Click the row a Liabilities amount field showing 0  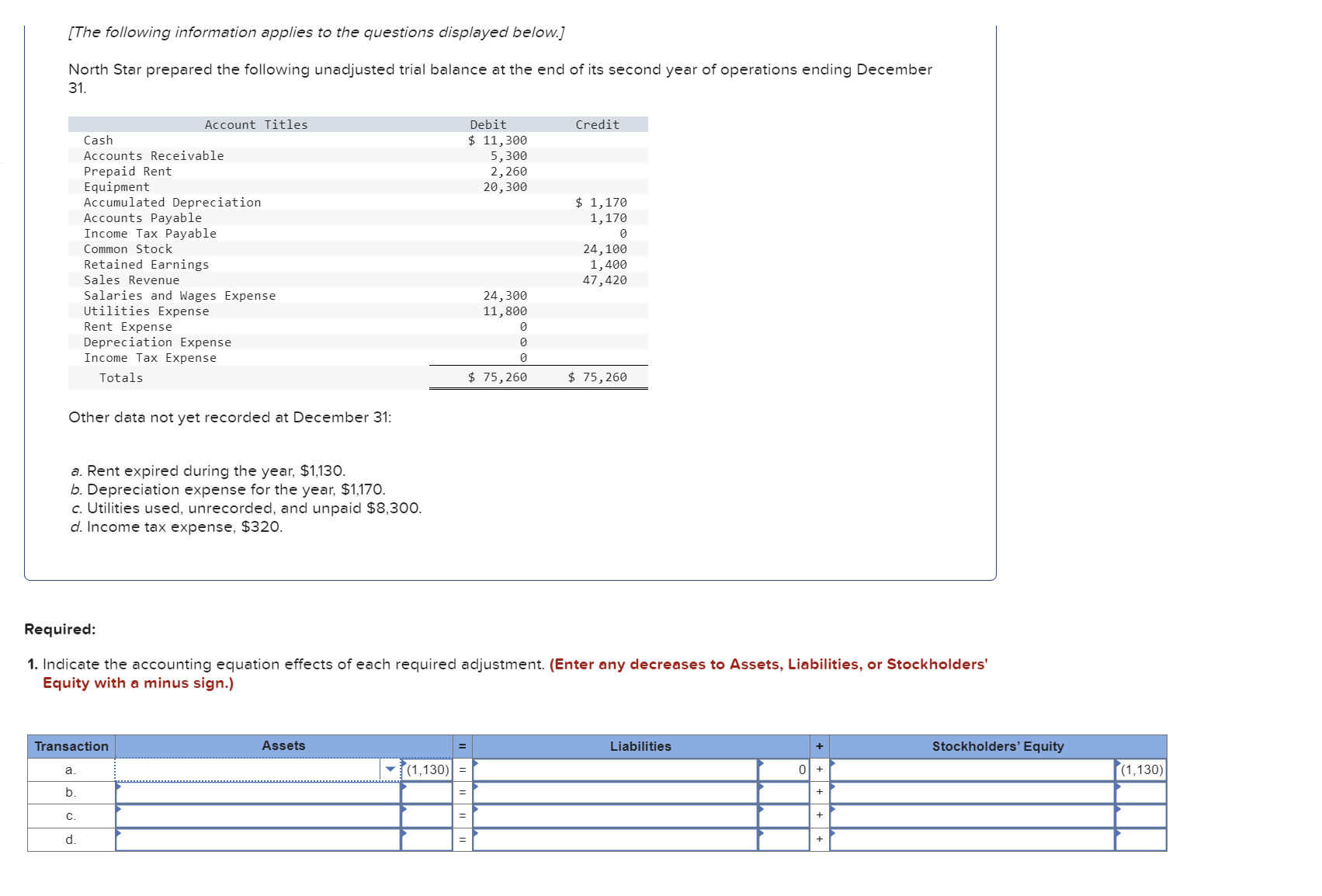tap(784, 769)
